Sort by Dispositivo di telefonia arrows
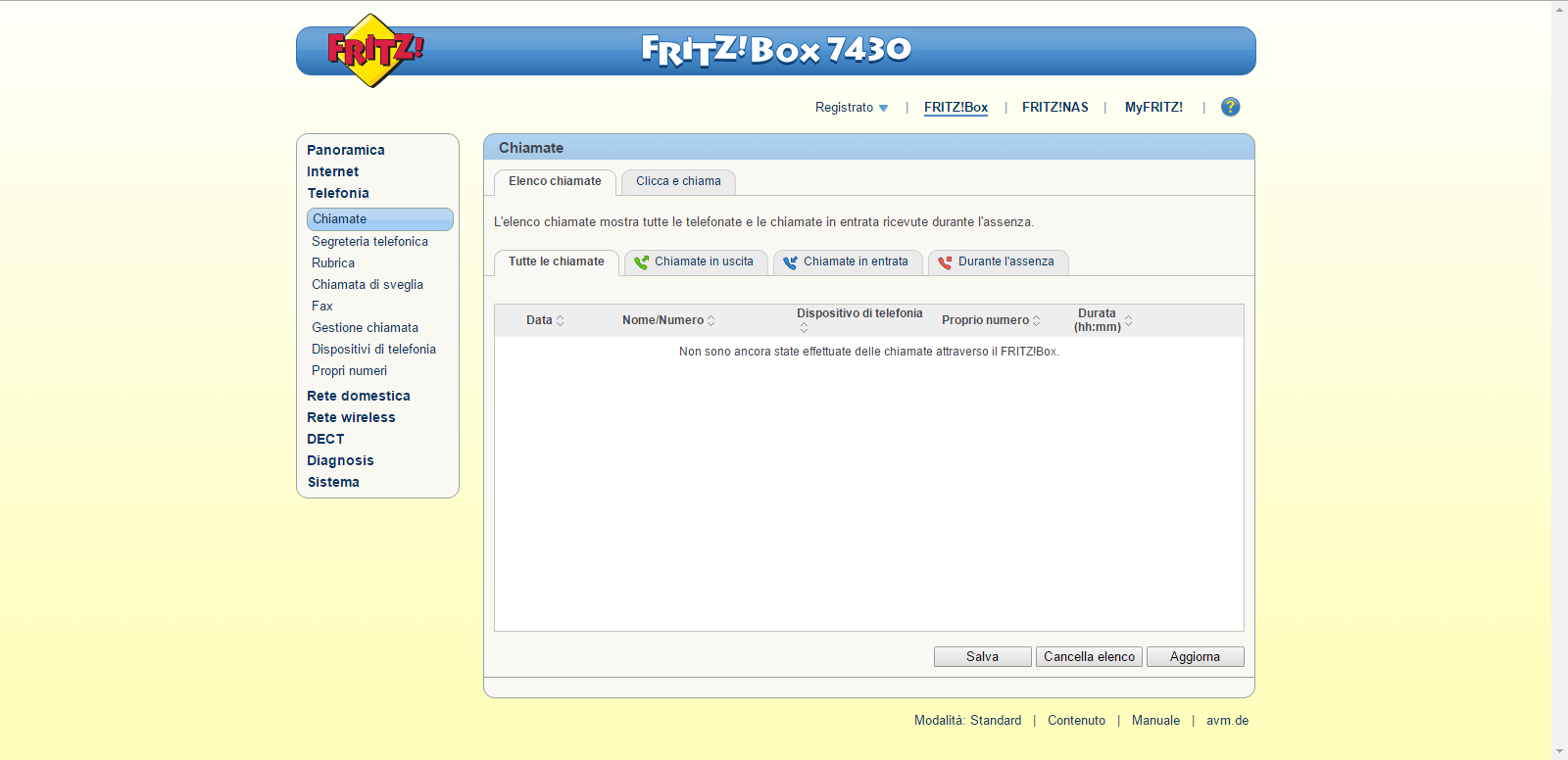 (804, 328)
